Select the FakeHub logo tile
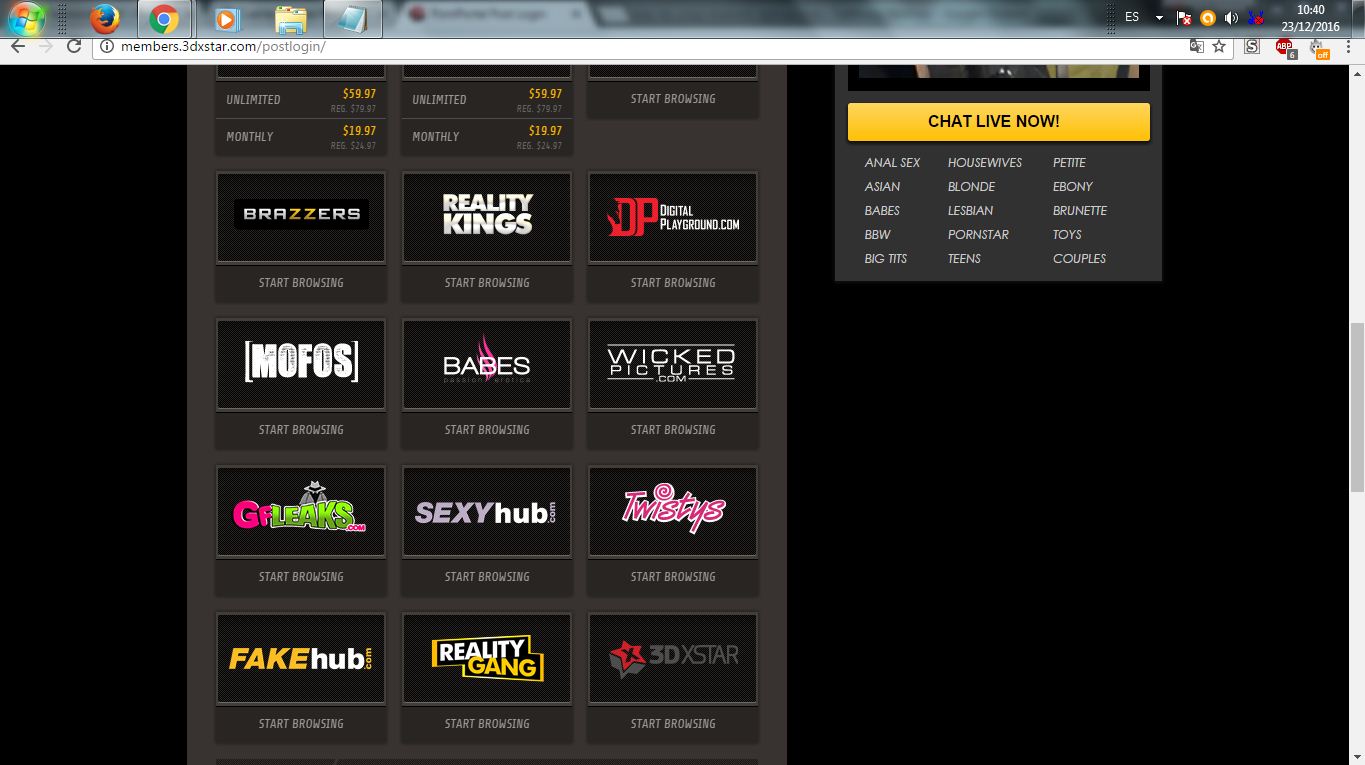This screenshot has width=1365, height=765. point(301,658)
